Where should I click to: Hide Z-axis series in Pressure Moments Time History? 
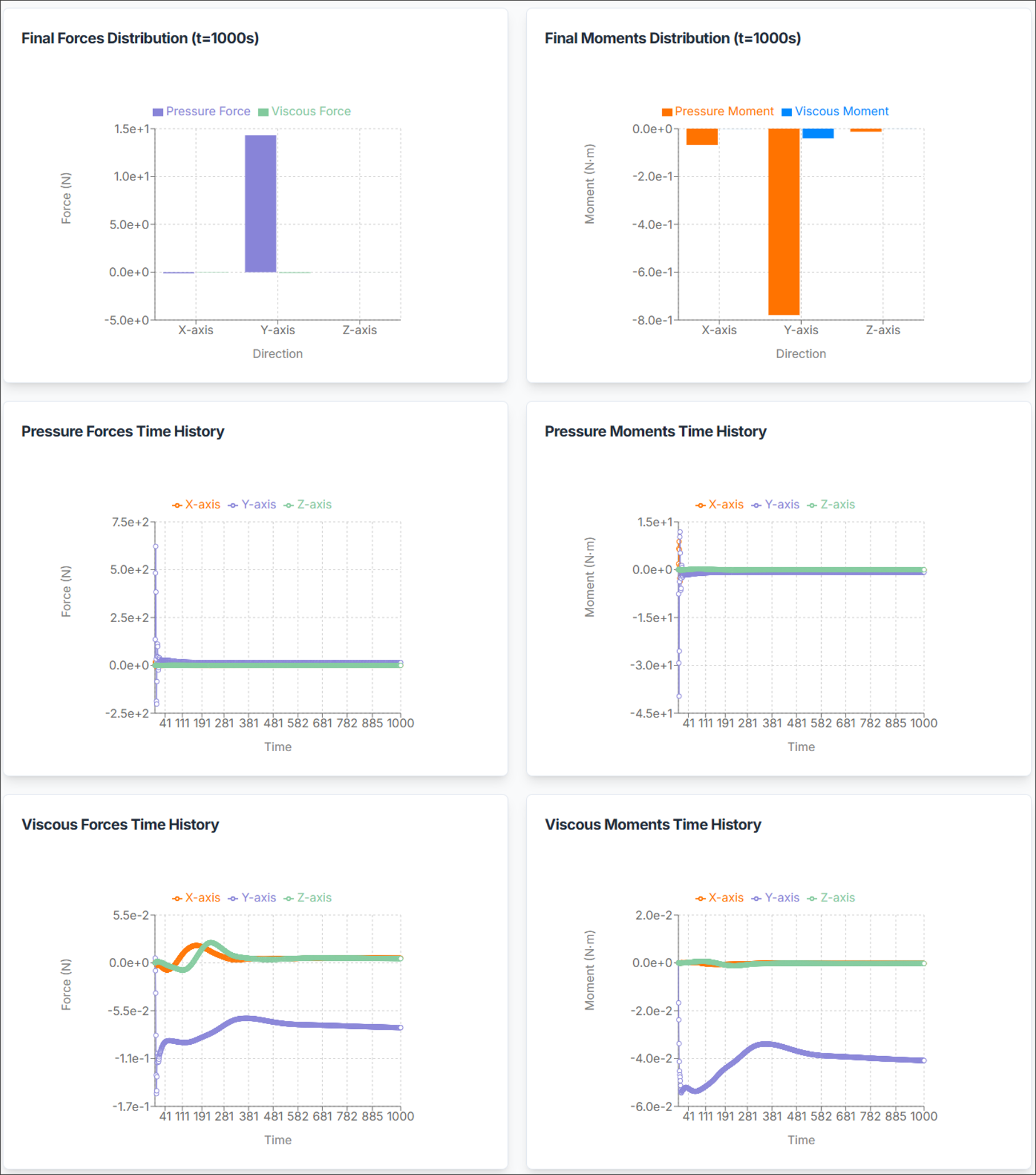(831, 505)
